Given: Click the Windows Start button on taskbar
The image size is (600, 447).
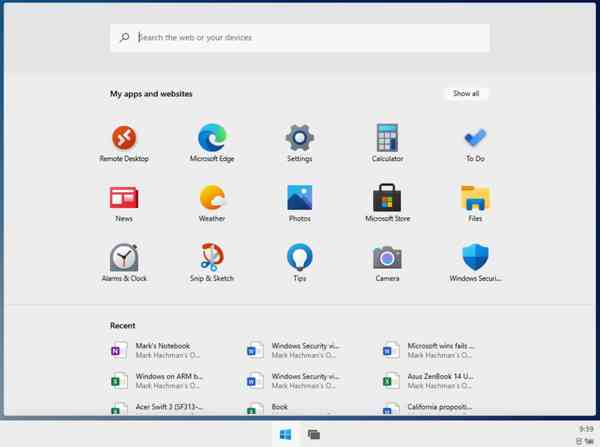Looking at the screenshot, I should tap(285, 434).
